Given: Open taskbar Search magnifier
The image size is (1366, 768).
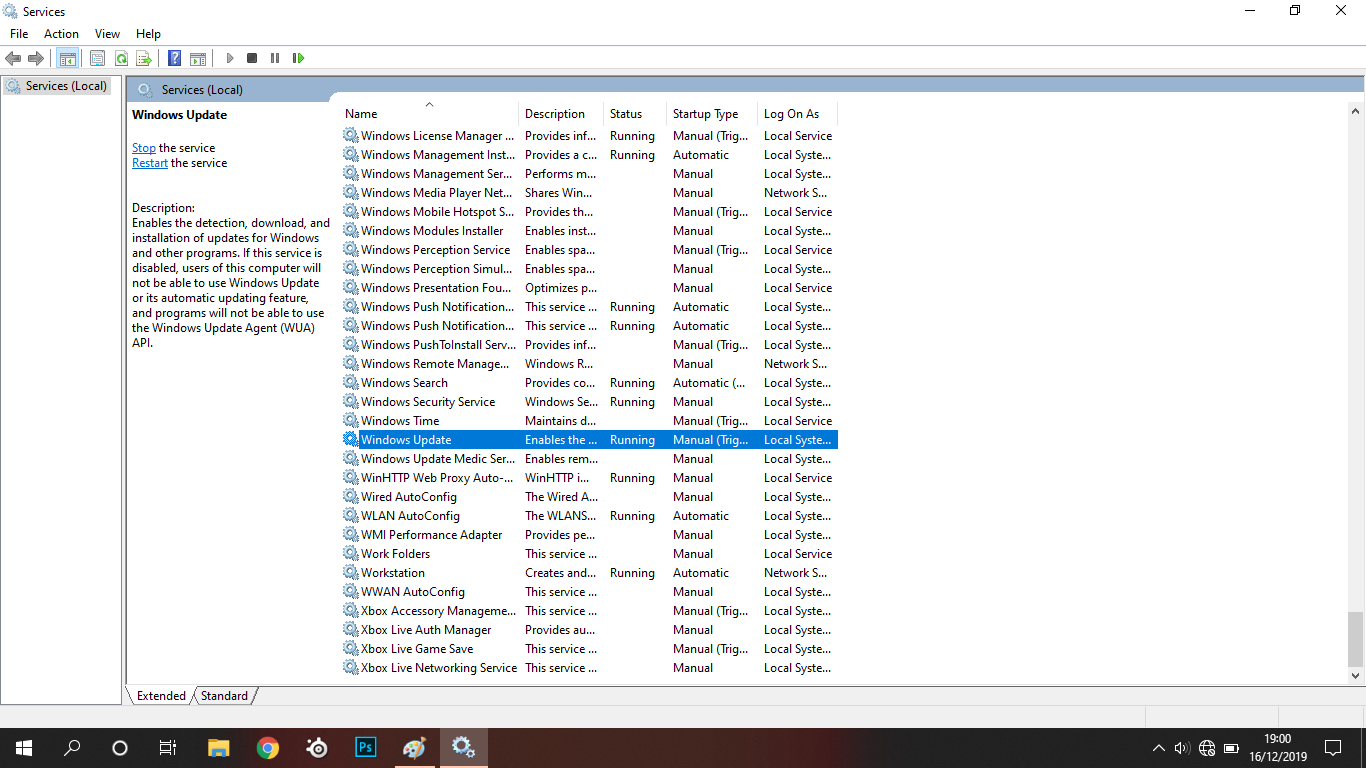Looking at the screenshot, I should [x=72, y=748].
